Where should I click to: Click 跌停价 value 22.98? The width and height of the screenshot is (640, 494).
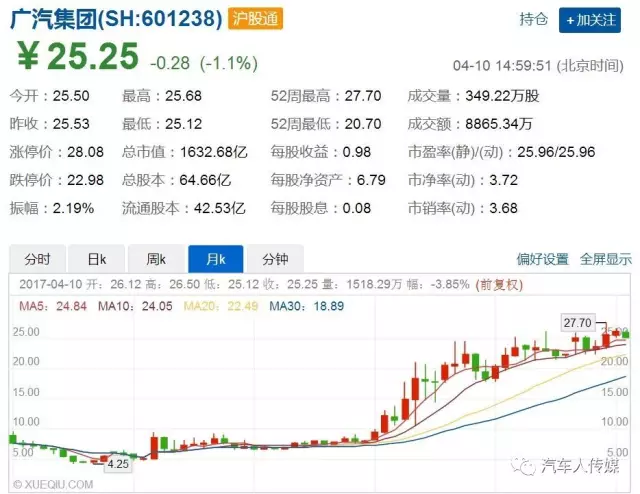(85, 180)
